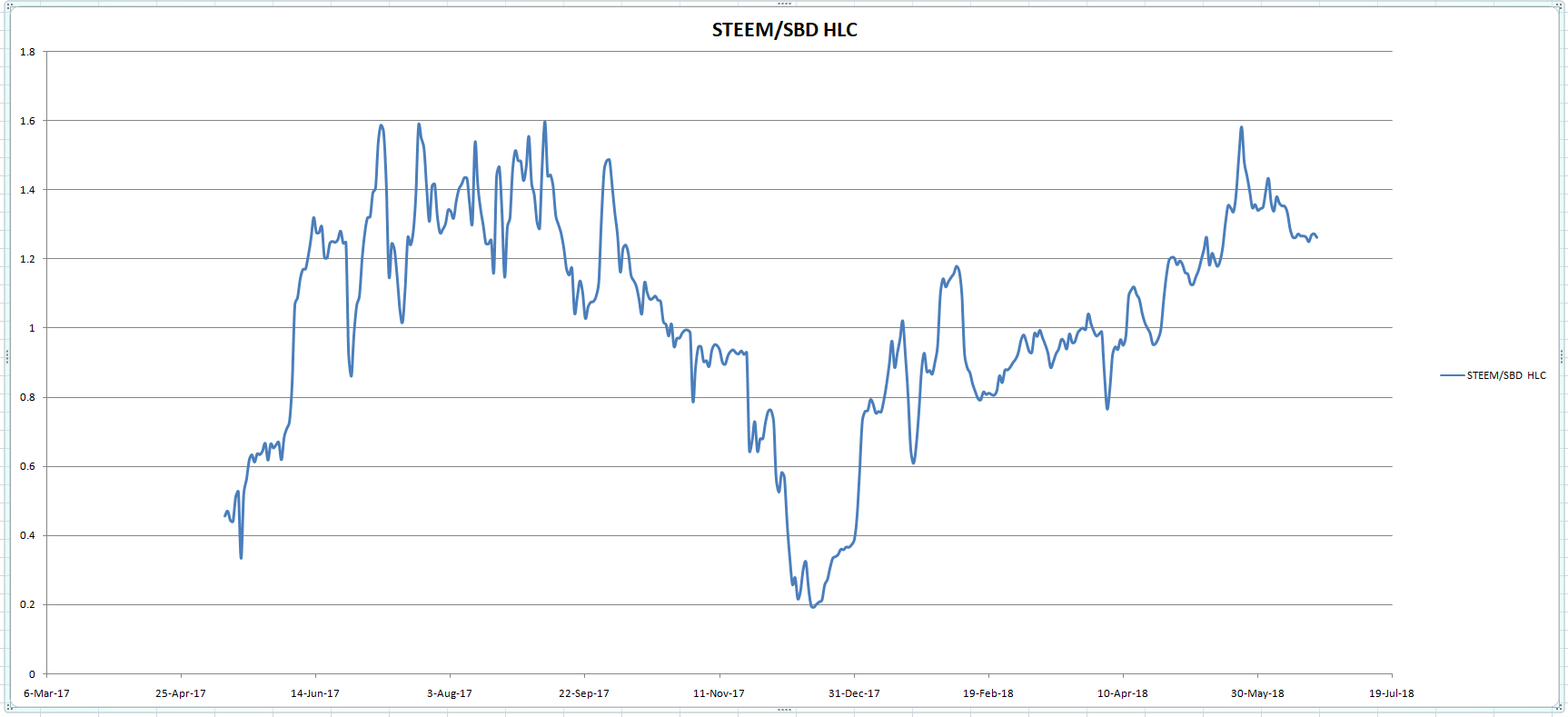Click x-axis date 22-Sep-17
This screenshot has width=1568, height=717.
point(584,693)
